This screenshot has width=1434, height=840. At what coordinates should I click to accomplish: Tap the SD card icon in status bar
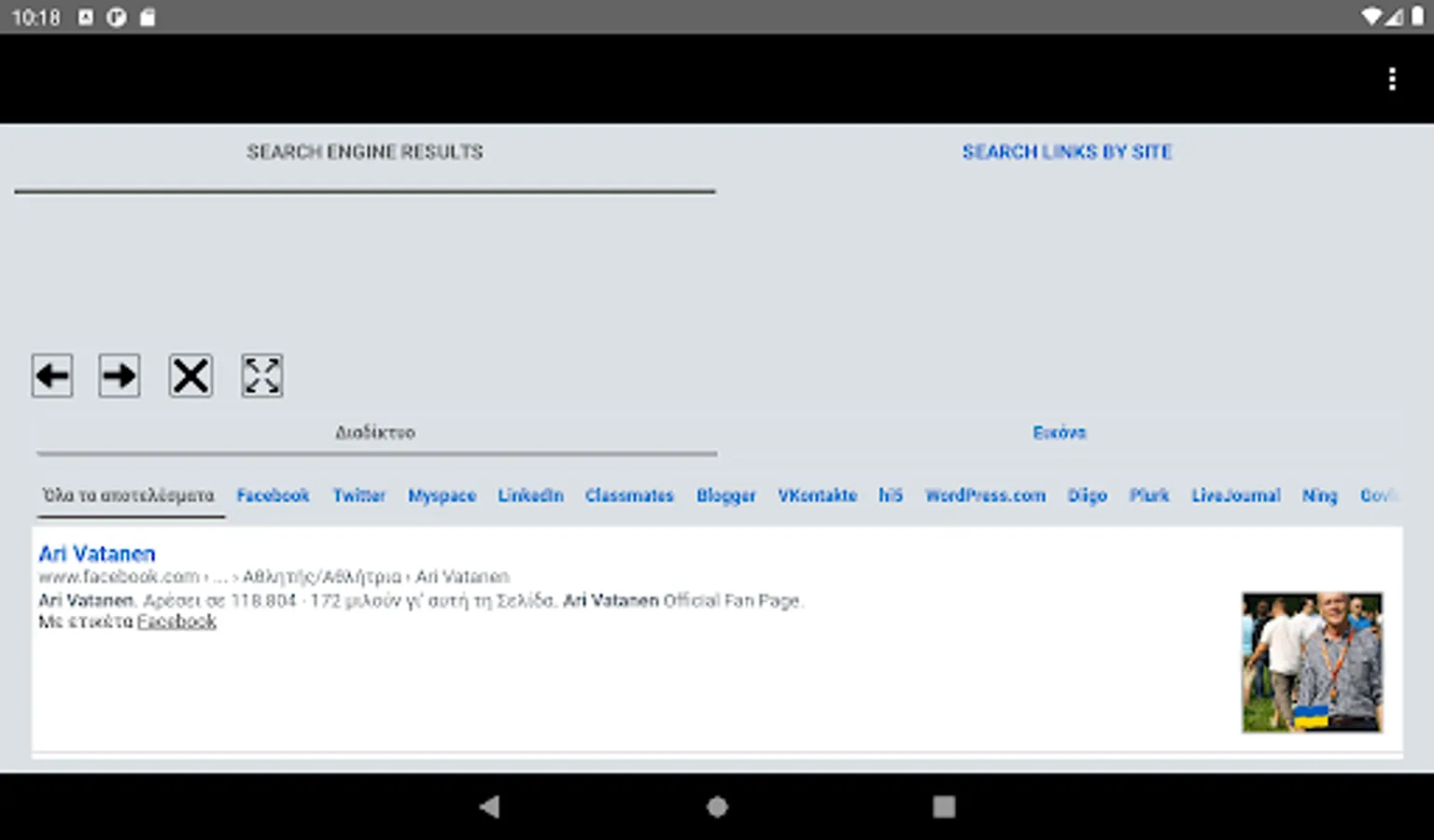tap(148, 17)
